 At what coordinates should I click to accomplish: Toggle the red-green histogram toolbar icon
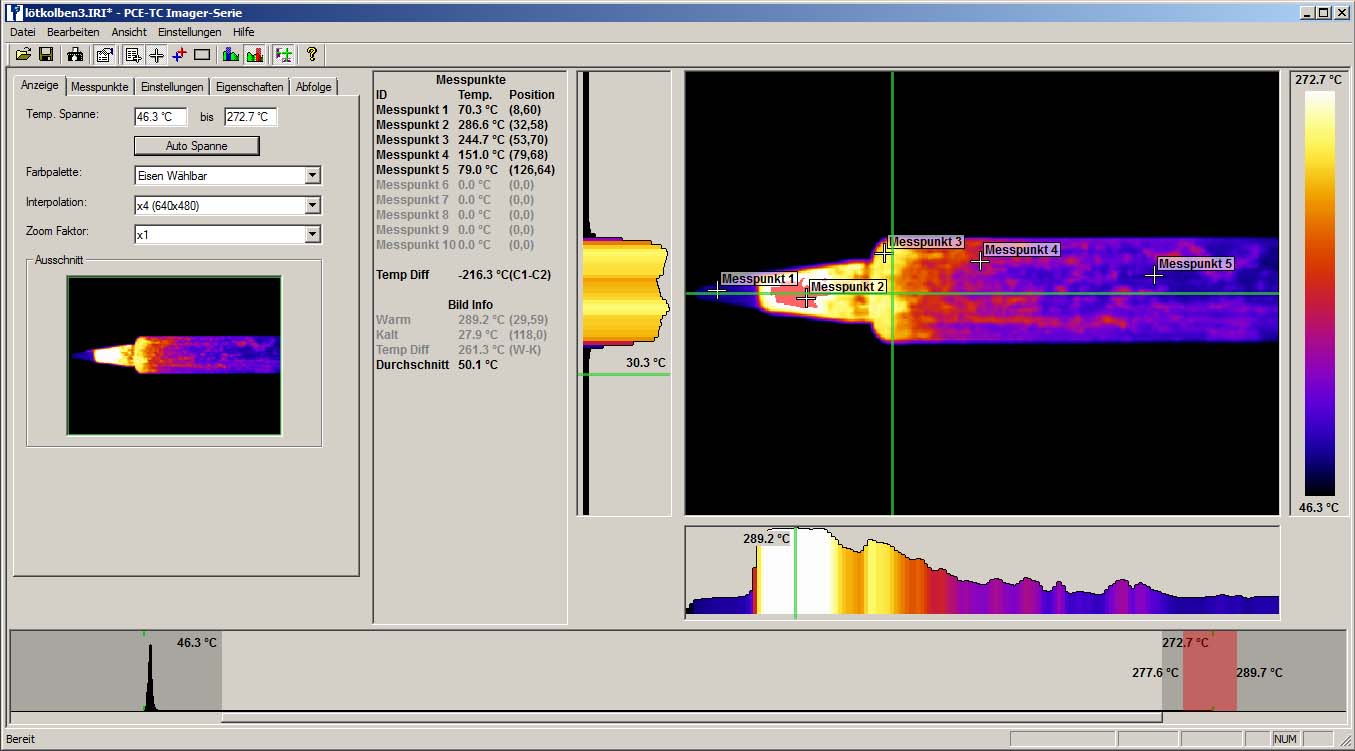(x=254, y=54)
